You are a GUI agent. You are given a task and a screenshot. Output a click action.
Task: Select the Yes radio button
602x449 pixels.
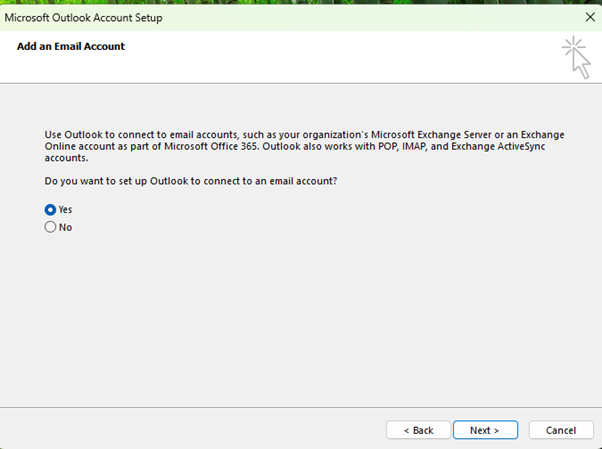click(x=50, y=210)
